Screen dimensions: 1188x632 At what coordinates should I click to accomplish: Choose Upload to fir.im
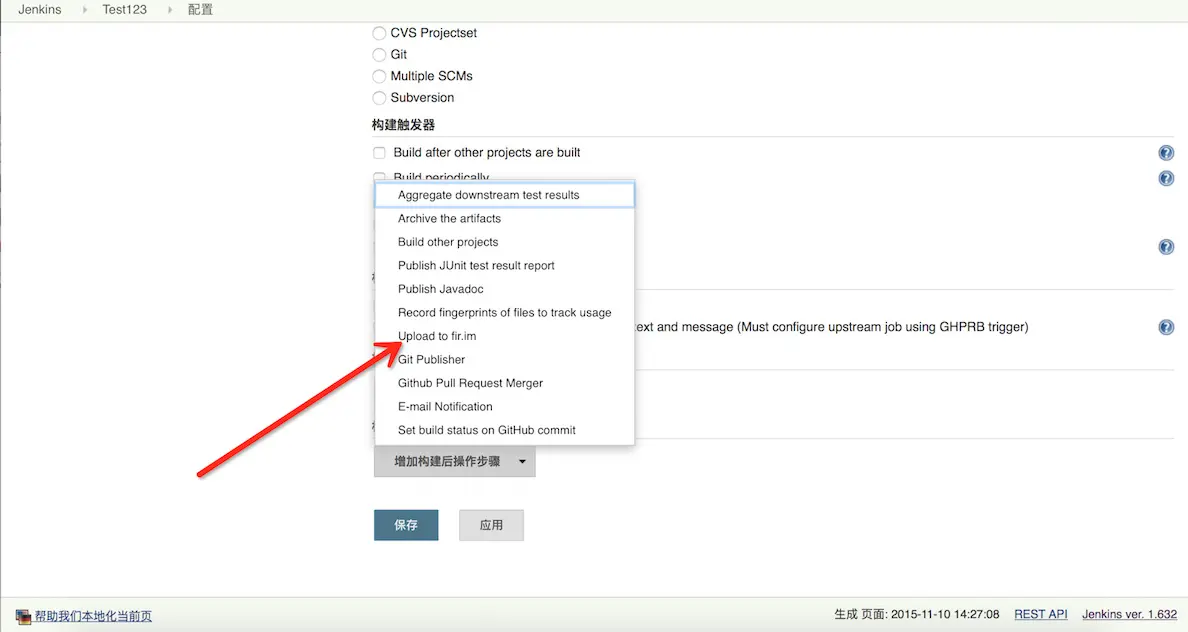(x=505, y=336)
